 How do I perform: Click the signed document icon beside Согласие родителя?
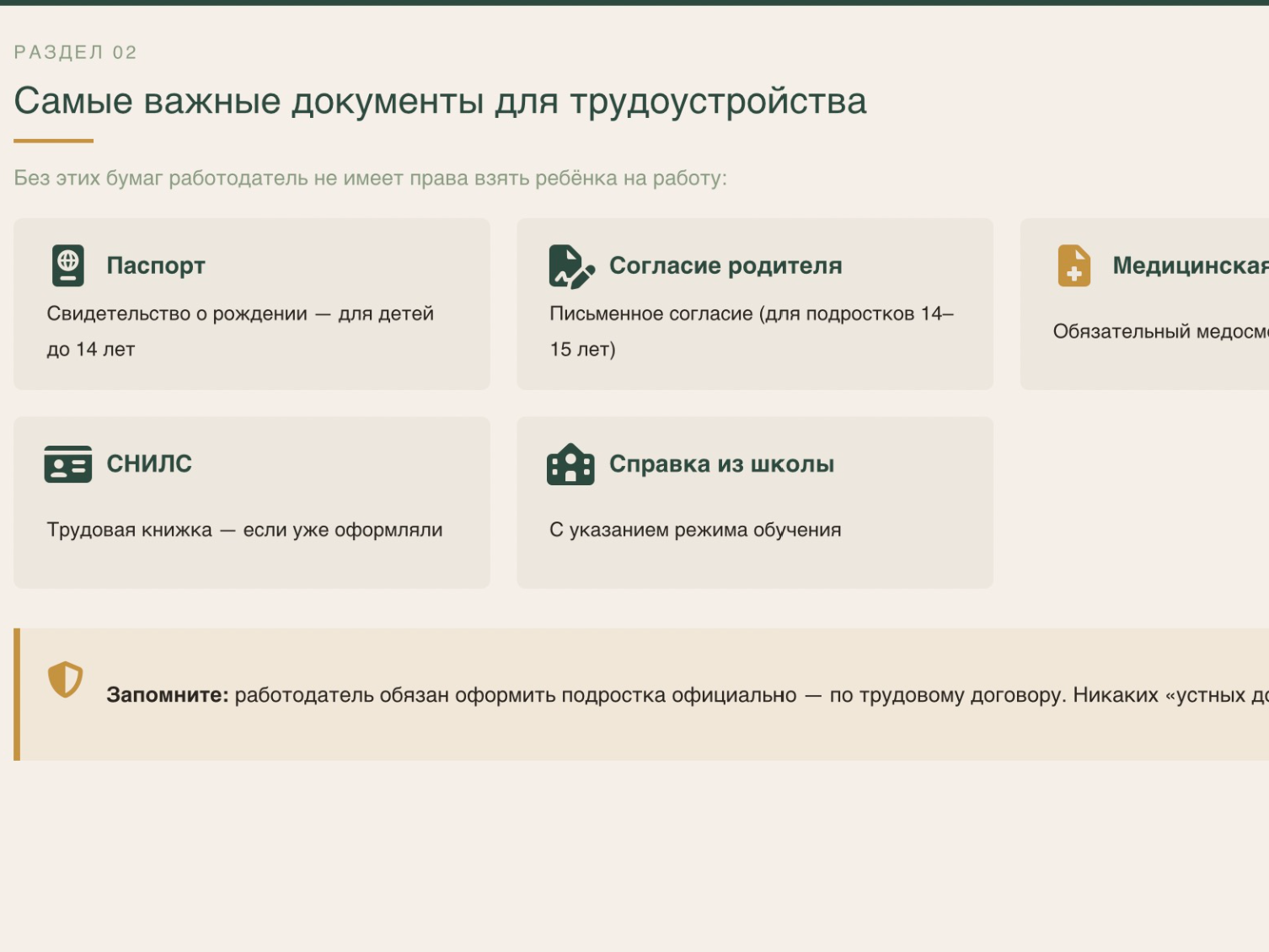pyautogui.click(x=572, y=266)
